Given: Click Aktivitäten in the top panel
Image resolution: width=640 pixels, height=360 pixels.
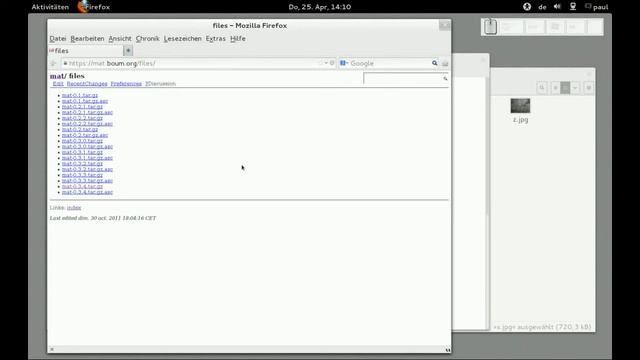Looking at the screenshot, I should click(50, 7).
